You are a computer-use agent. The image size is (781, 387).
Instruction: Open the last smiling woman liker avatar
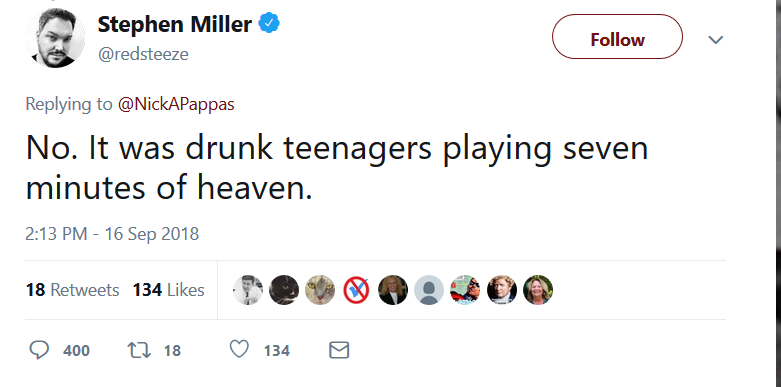tap(538, 290)
